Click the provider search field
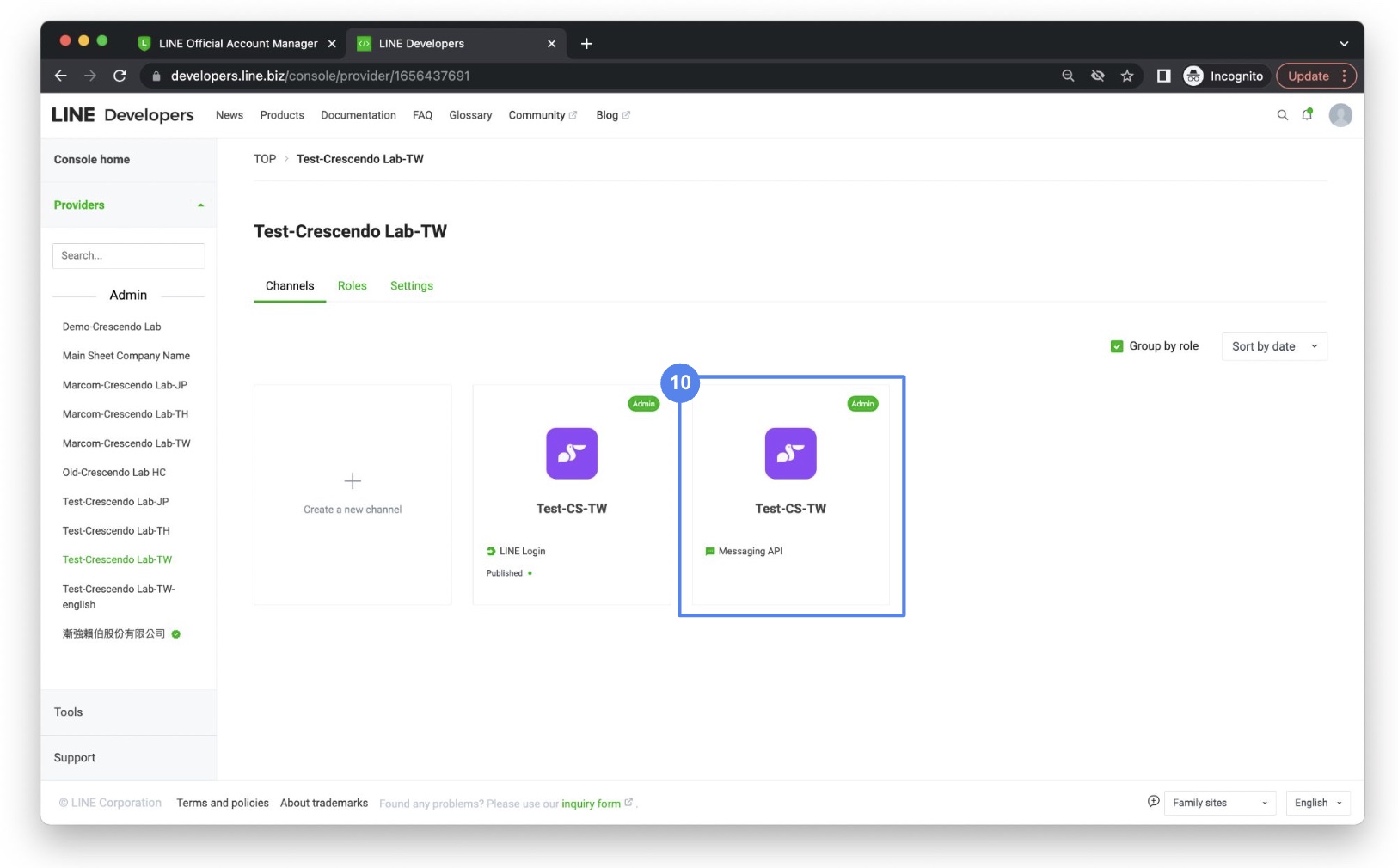 128,255
